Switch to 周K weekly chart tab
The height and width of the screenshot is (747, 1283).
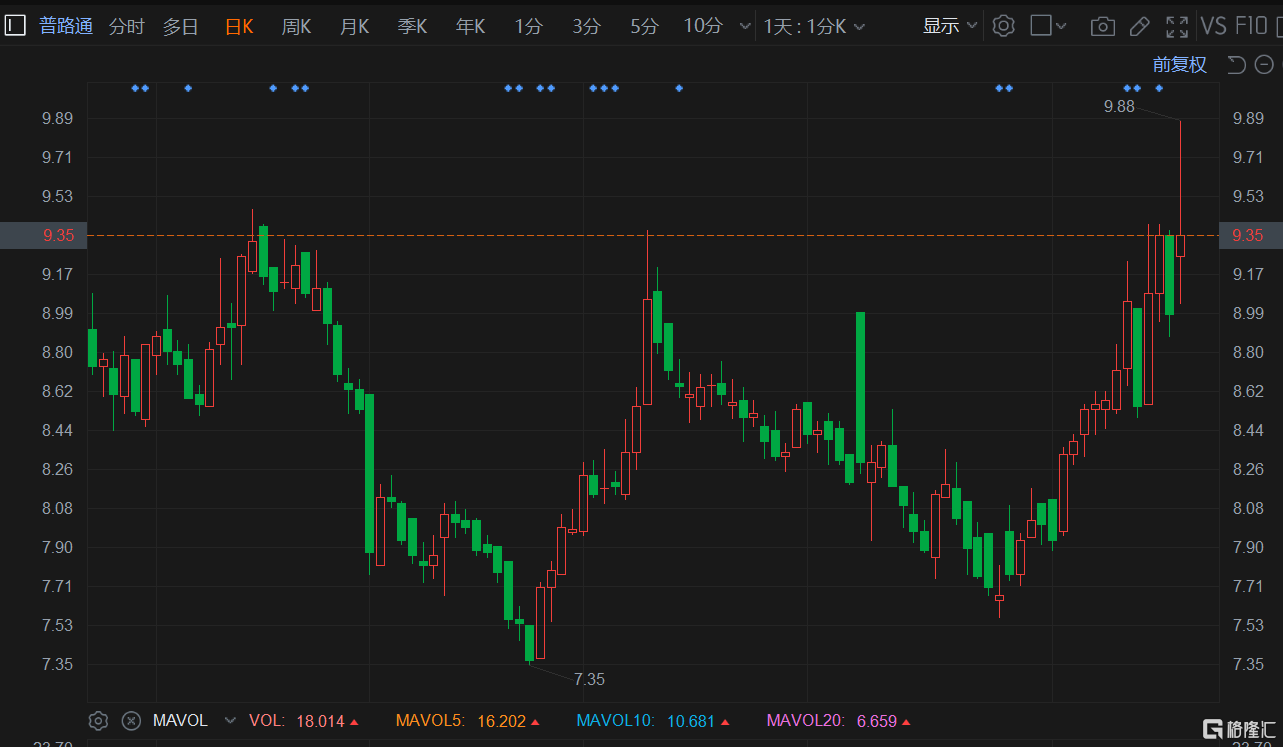tap(296, 27)
